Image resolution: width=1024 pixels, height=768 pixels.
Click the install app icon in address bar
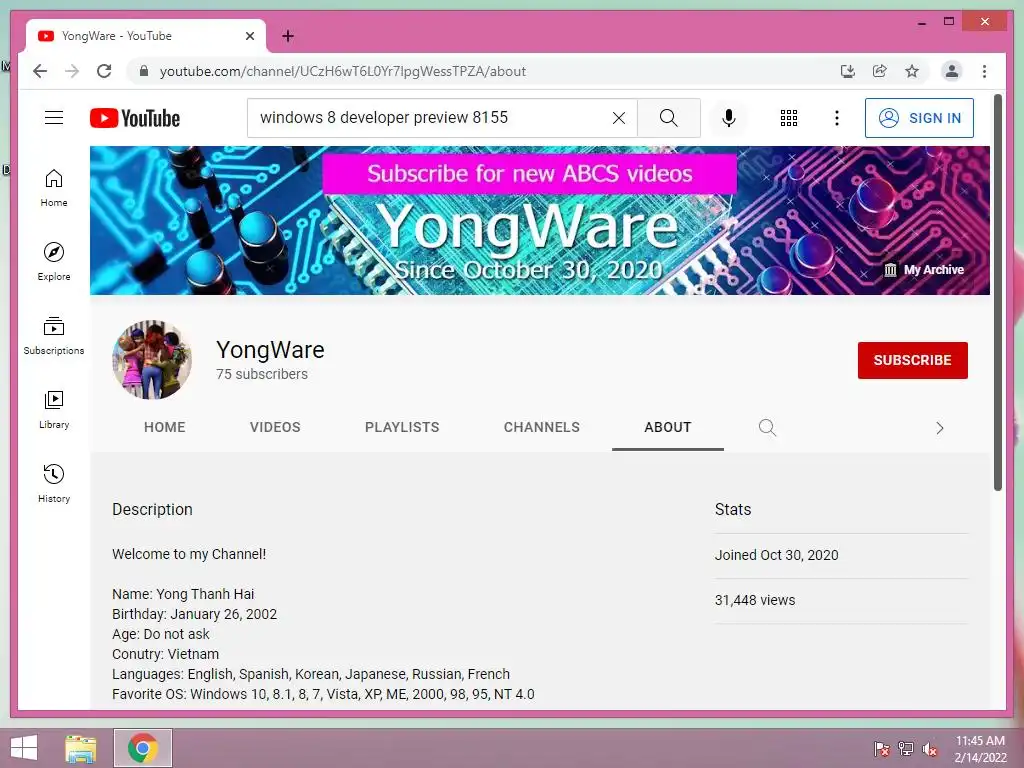coord(848,71)
